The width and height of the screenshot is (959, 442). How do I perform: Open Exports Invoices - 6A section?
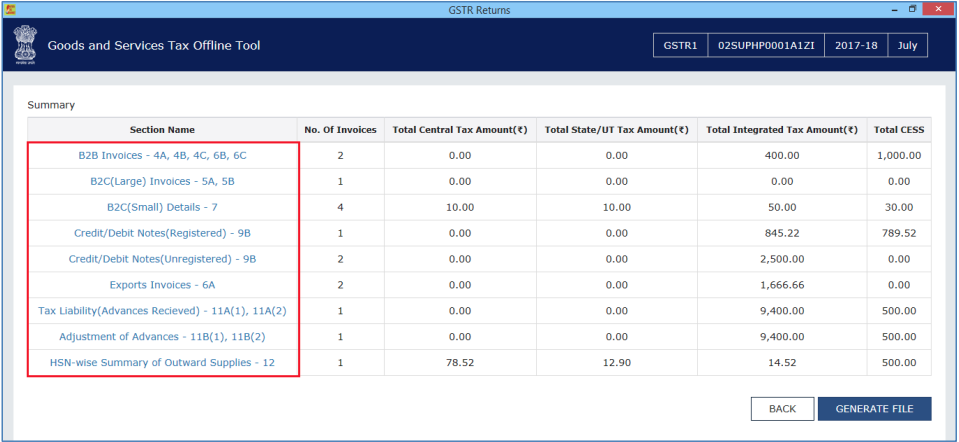coord(162,285)
